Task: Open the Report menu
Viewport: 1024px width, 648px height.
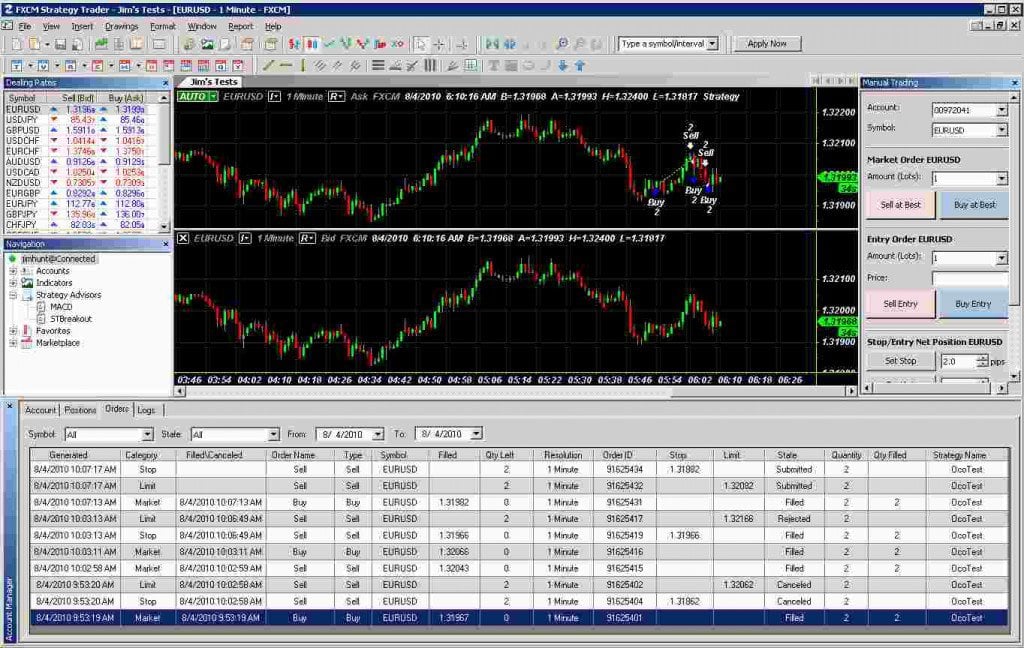Action: pos(240,27)
